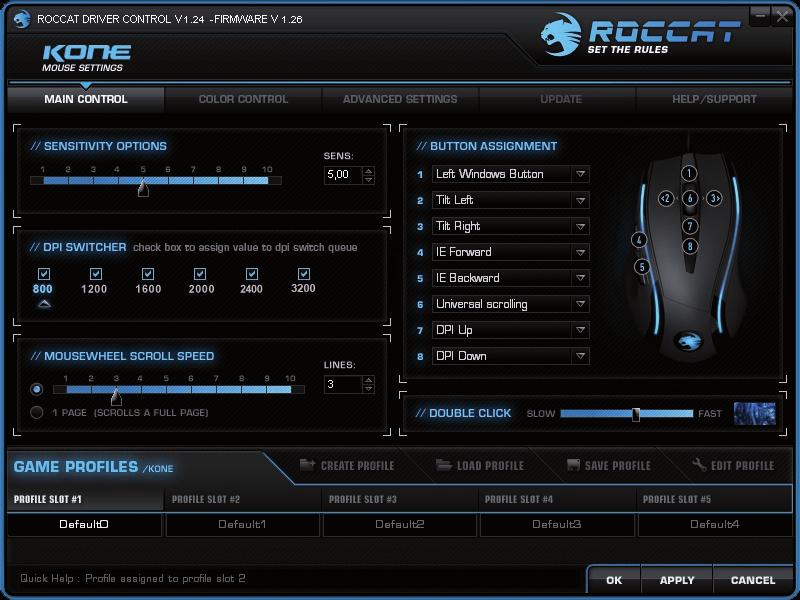
Task: Click the Load Profile folder icon
Action: pyautogui.click(x=443, y=464)
